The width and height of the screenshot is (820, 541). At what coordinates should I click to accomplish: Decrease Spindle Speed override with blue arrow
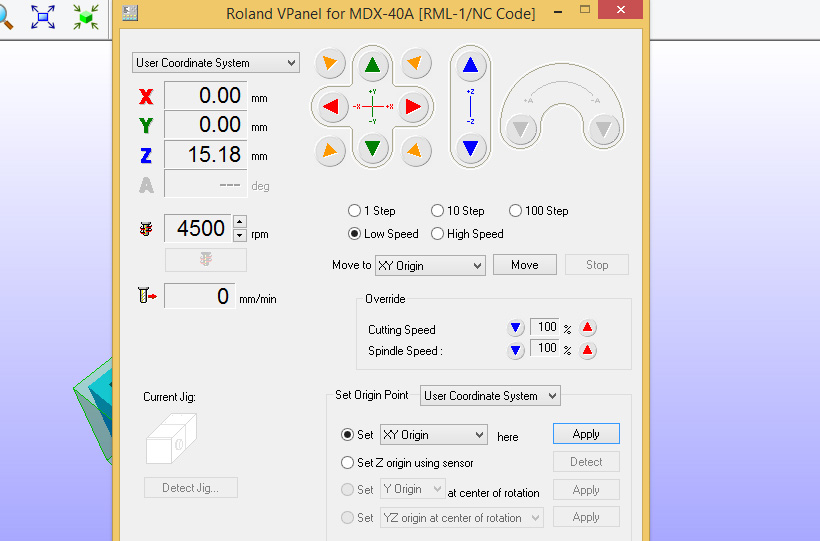[x=516, y=350]
